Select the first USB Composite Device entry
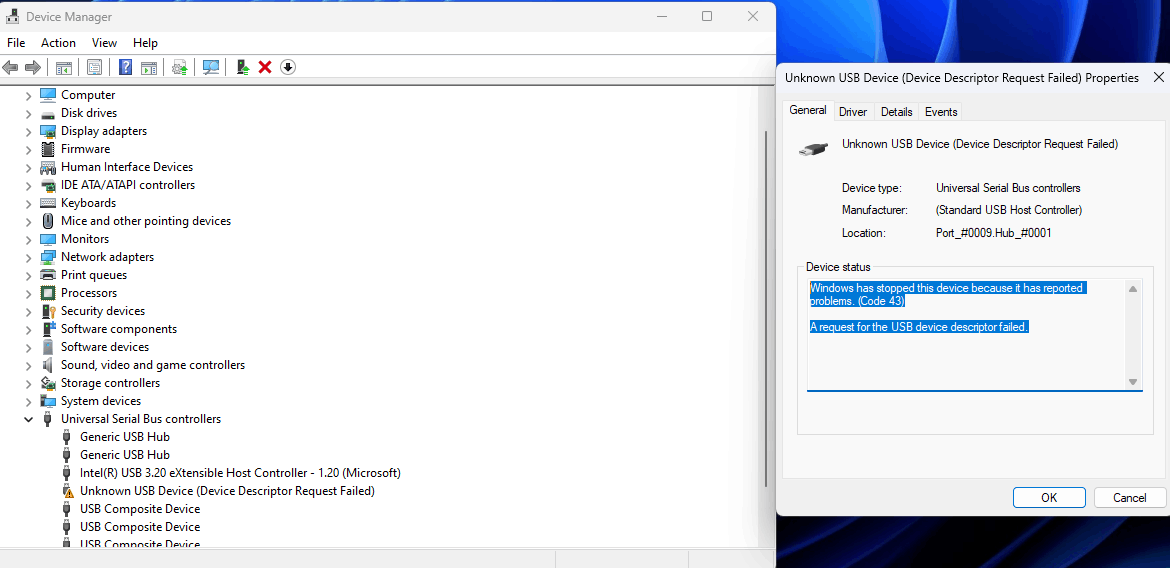The image size is (1170, 568). point(140,509)
